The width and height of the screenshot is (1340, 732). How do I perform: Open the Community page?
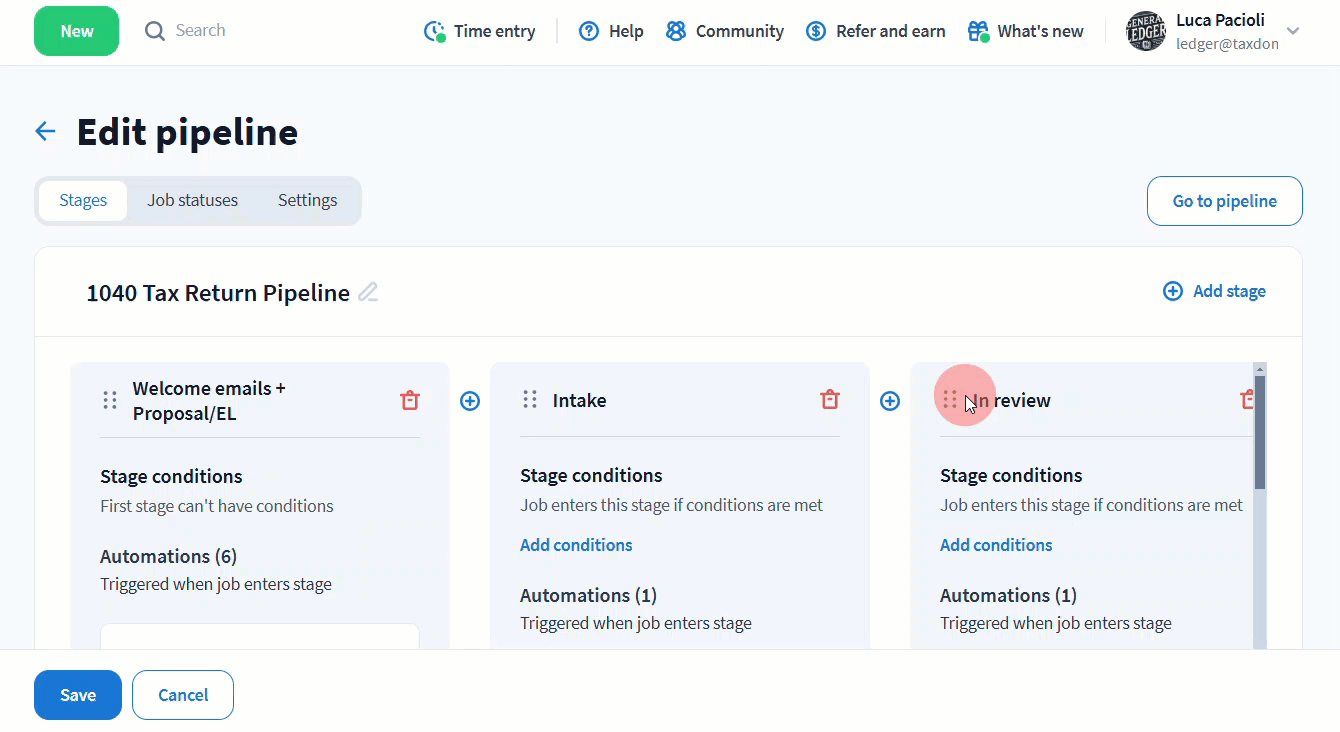point(725,31)
